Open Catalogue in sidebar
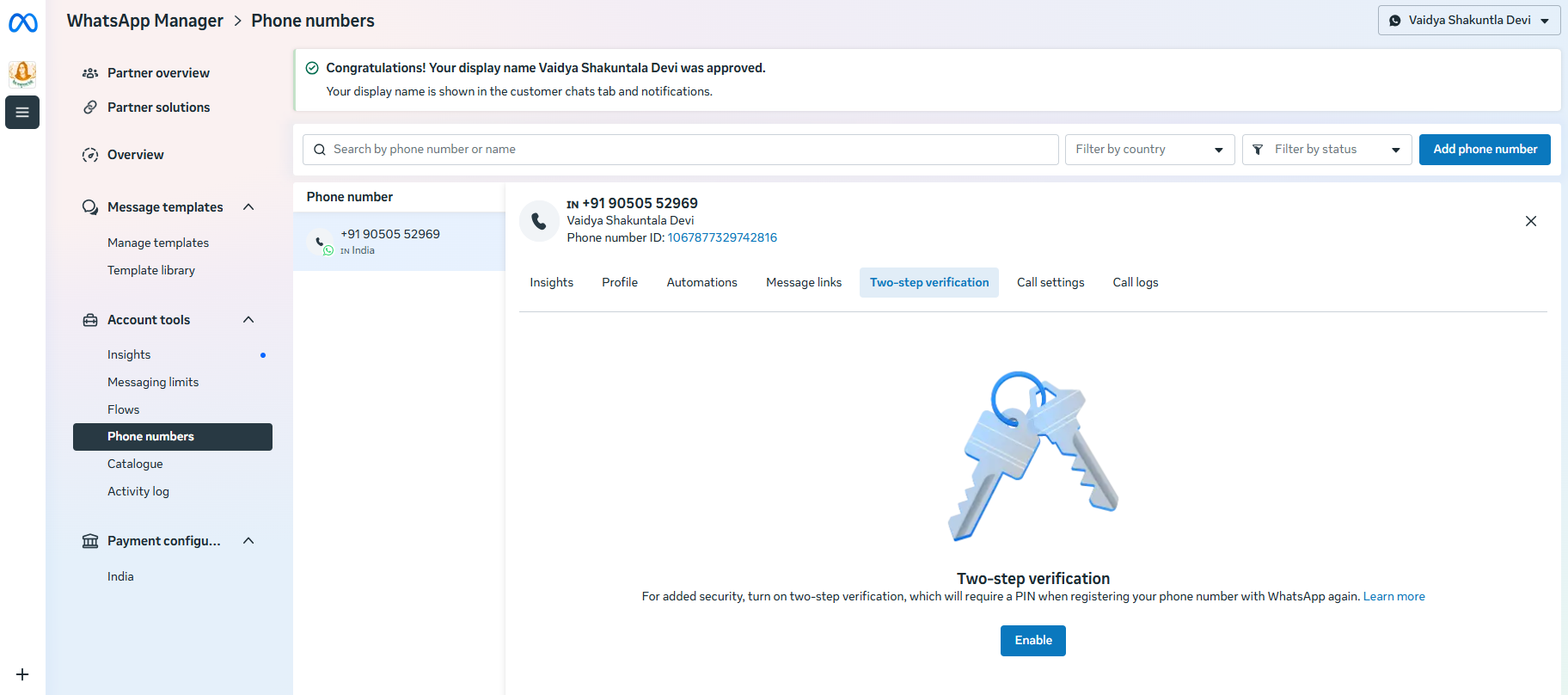 [x=135, y=464]
